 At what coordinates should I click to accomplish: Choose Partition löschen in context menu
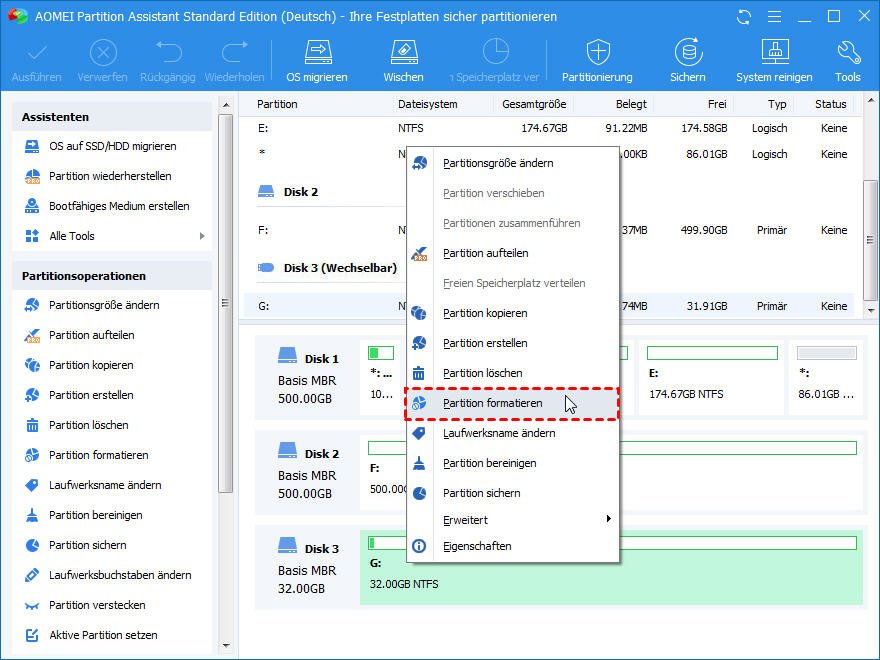pyautogui.click(x=512, y=373)
